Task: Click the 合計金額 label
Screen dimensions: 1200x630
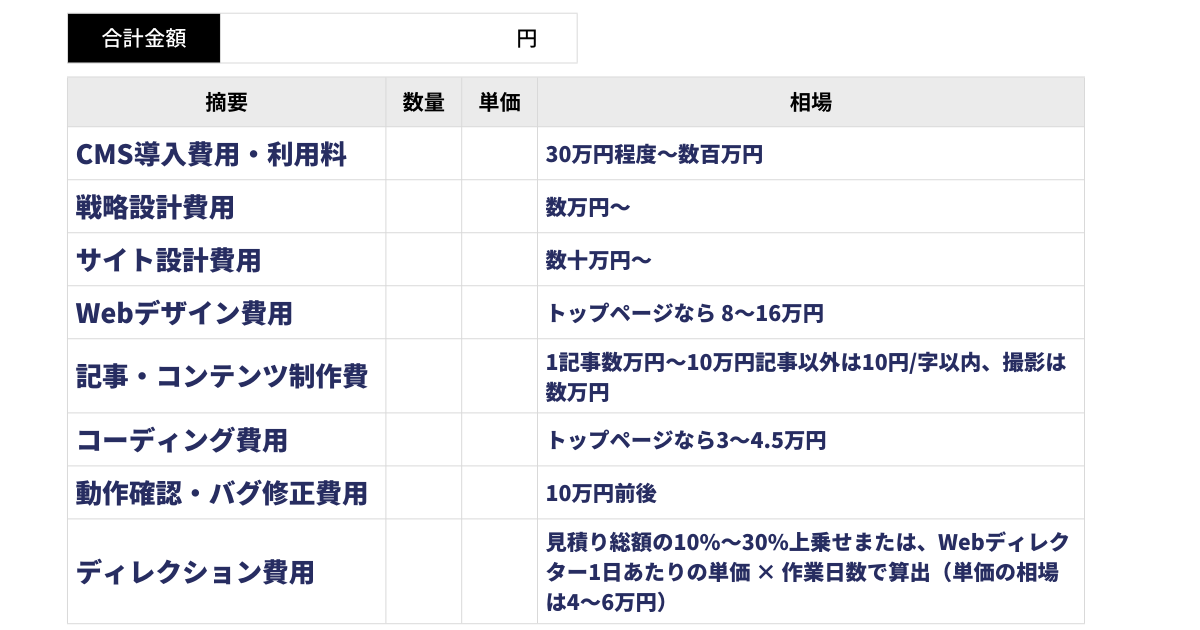Action: [x=144, y=39]
